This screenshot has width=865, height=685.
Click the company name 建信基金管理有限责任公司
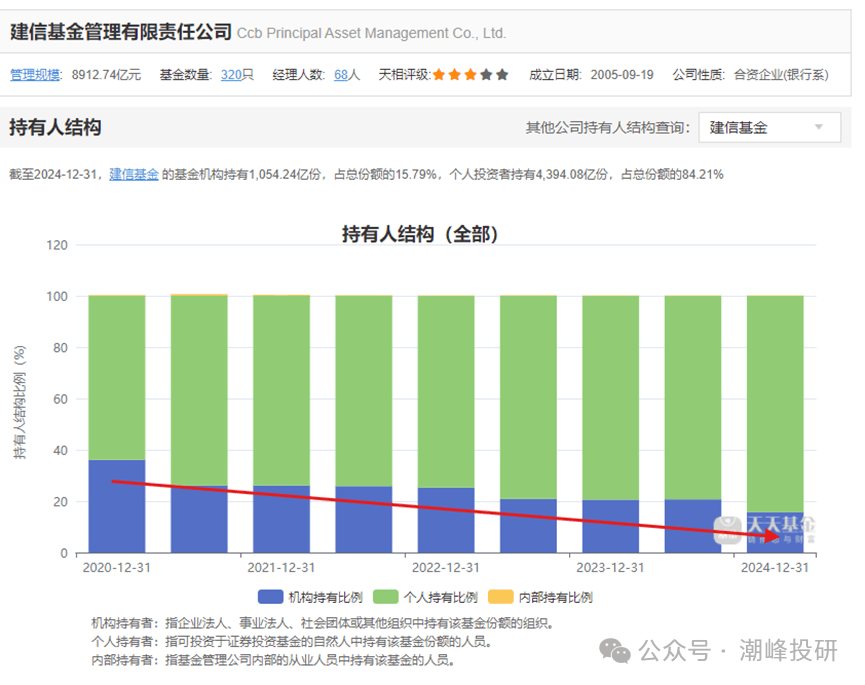tap(121, 31)
